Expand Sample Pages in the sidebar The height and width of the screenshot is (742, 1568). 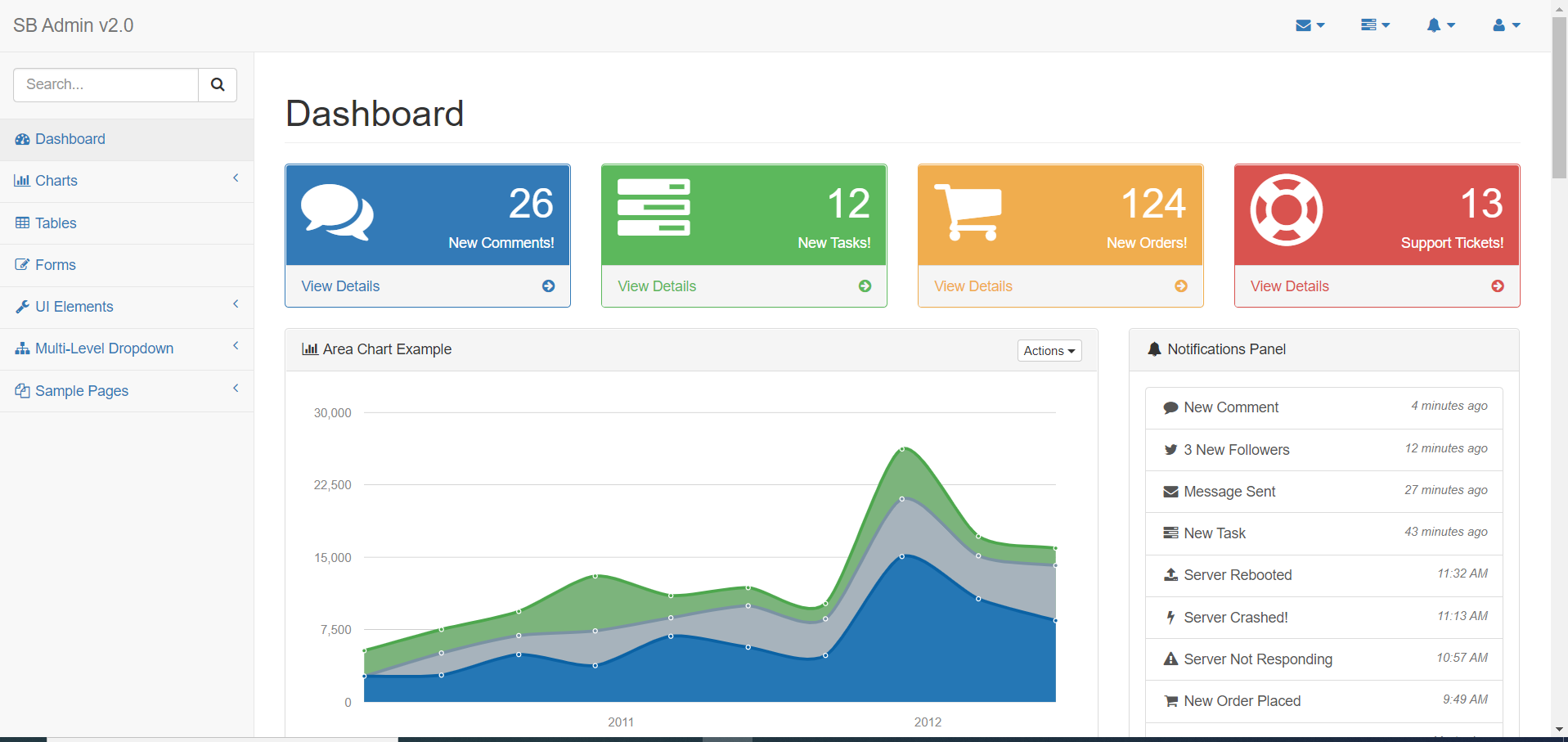pos(127,391)
